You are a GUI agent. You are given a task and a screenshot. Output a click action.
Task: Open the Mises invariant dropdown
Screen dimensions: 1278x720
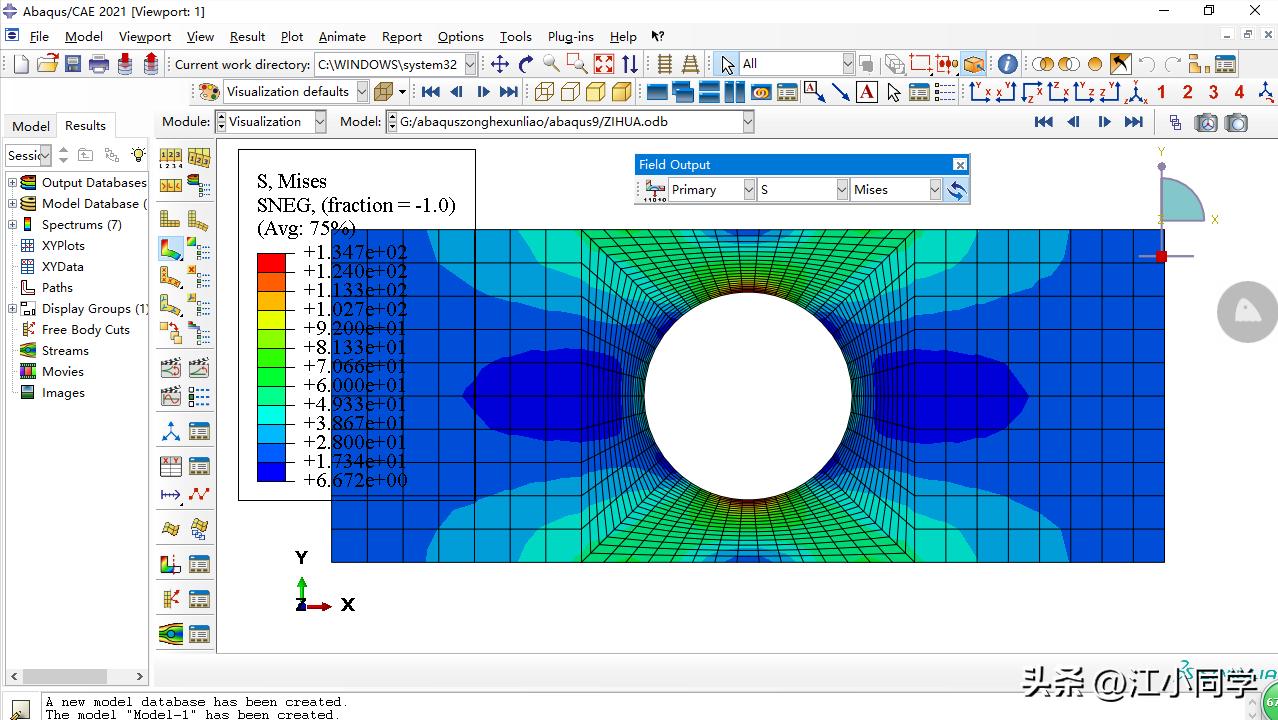(x=935, y=190)
